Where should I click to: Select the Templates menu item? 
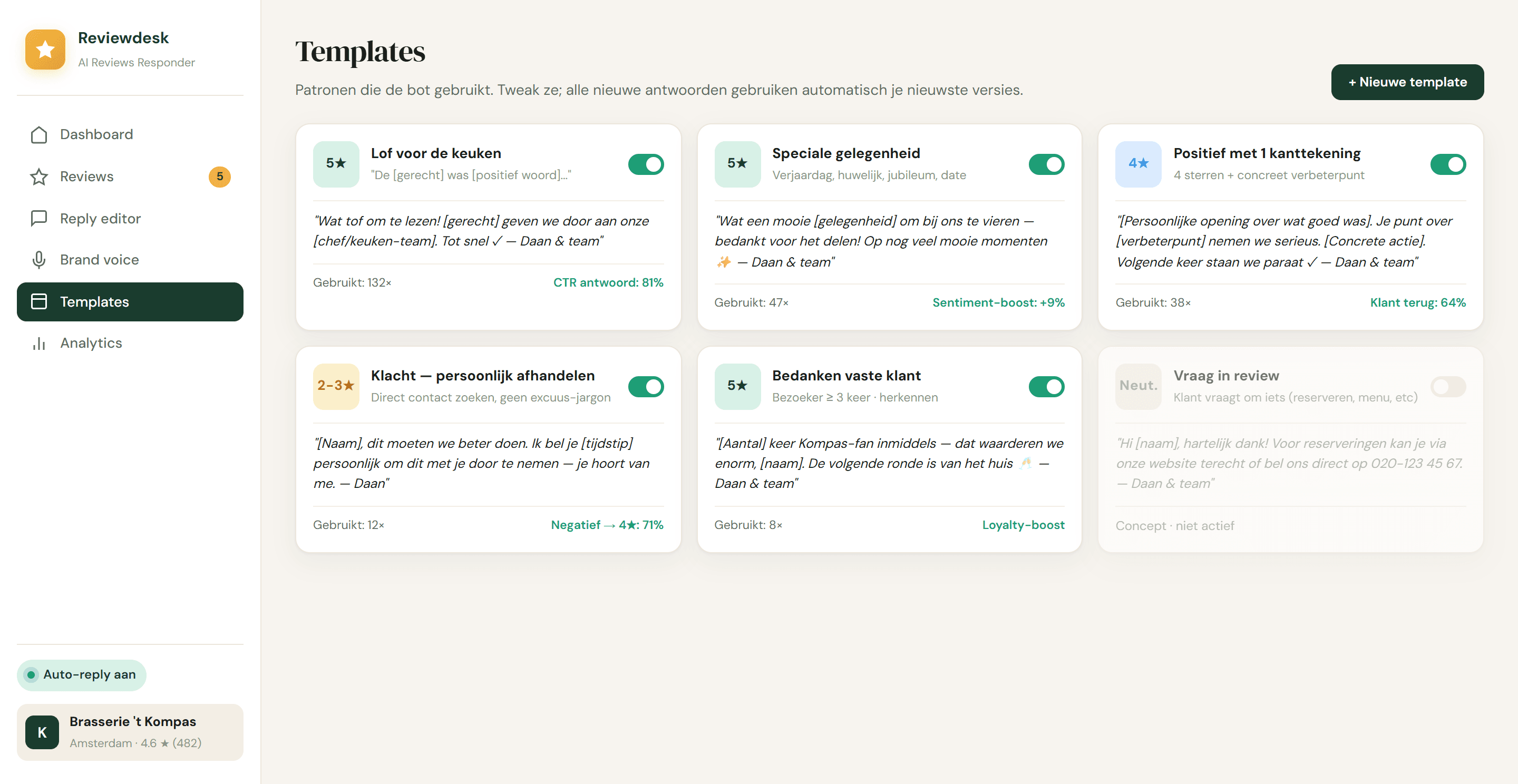click(130, 301)
